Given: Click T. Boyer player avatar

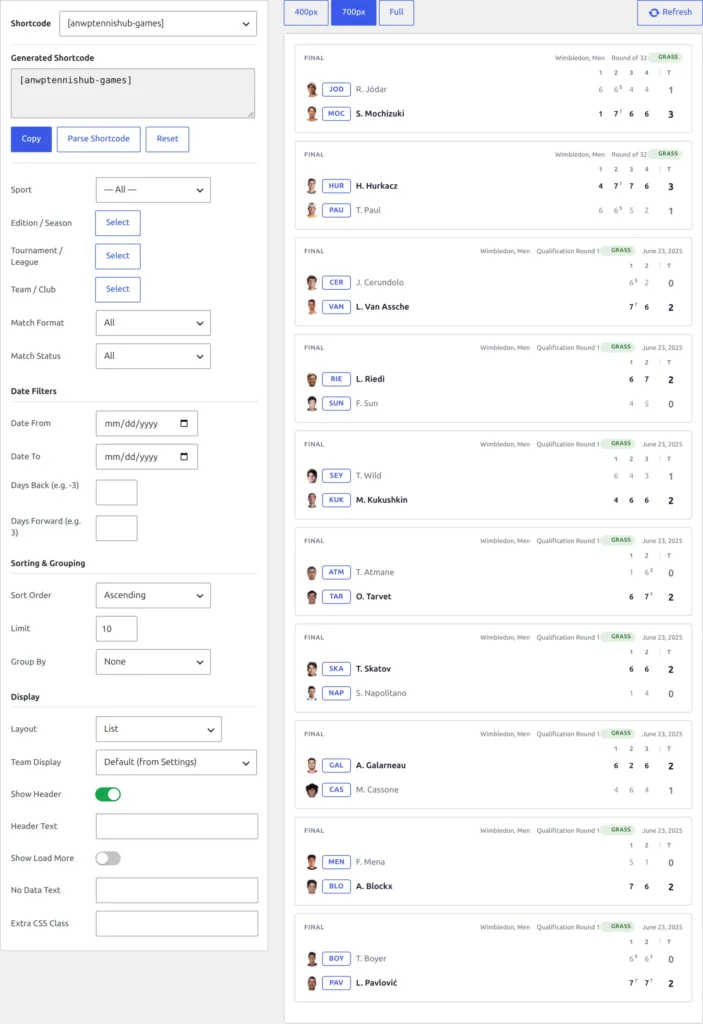Looking at the screenshot, I should pyautogui.click(x=312, y=959).
